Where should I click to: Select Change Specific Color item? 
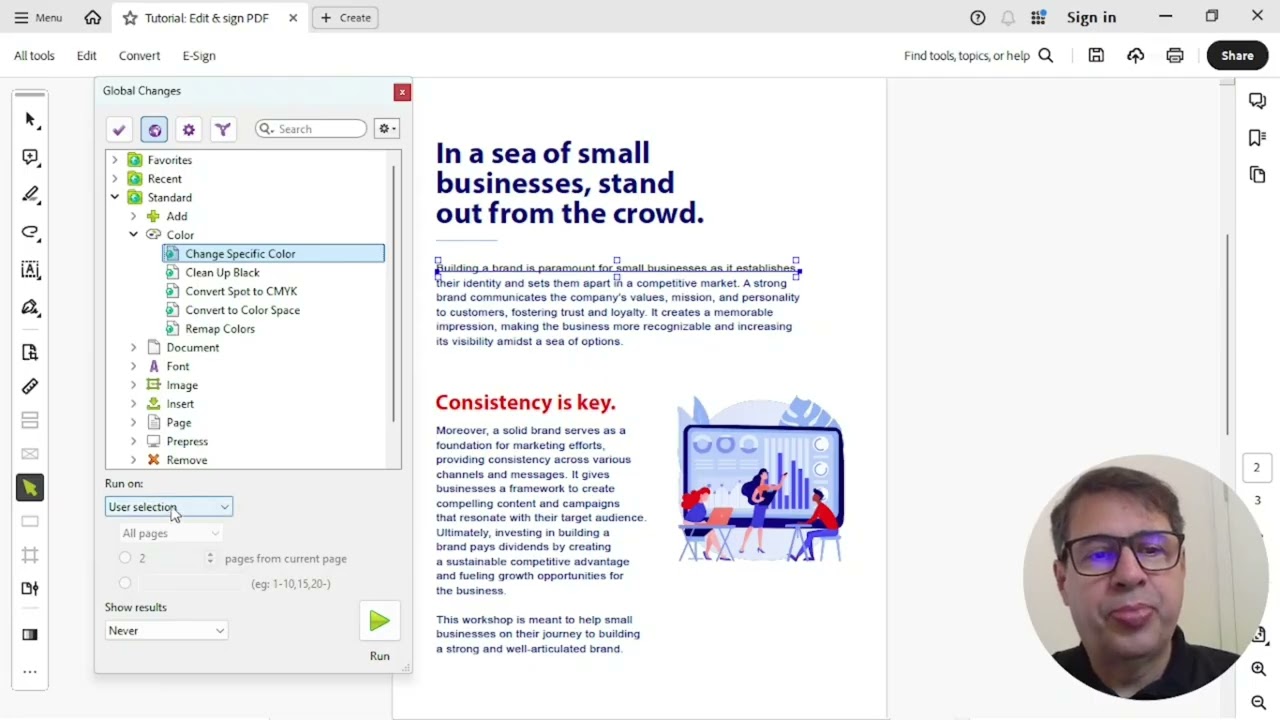pyautogui.click(x=273, y=254)
